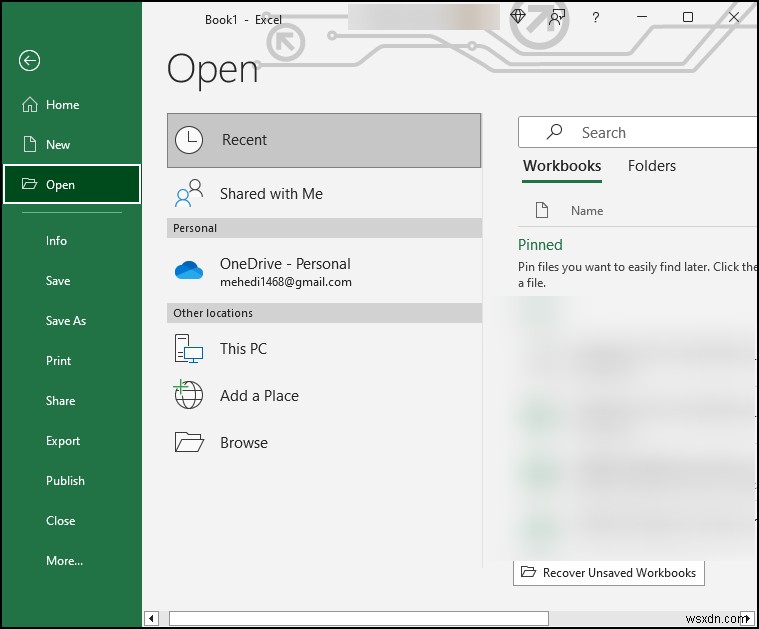Open the Home page in backstage sidebar

coord(72,105)
